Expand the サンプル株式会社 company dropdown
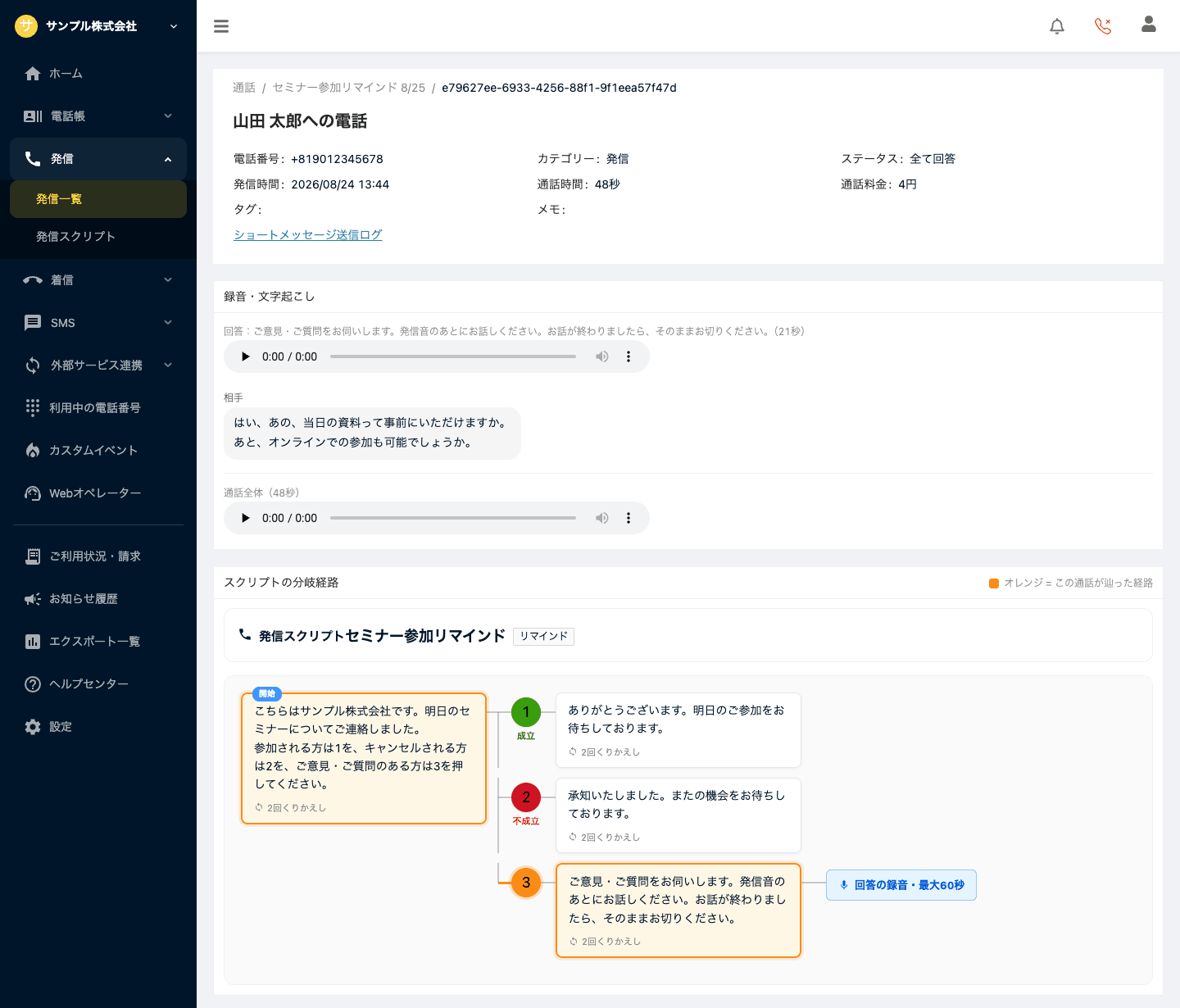The width and height of the screenshot is (1180, 1008). pos(174,26)
